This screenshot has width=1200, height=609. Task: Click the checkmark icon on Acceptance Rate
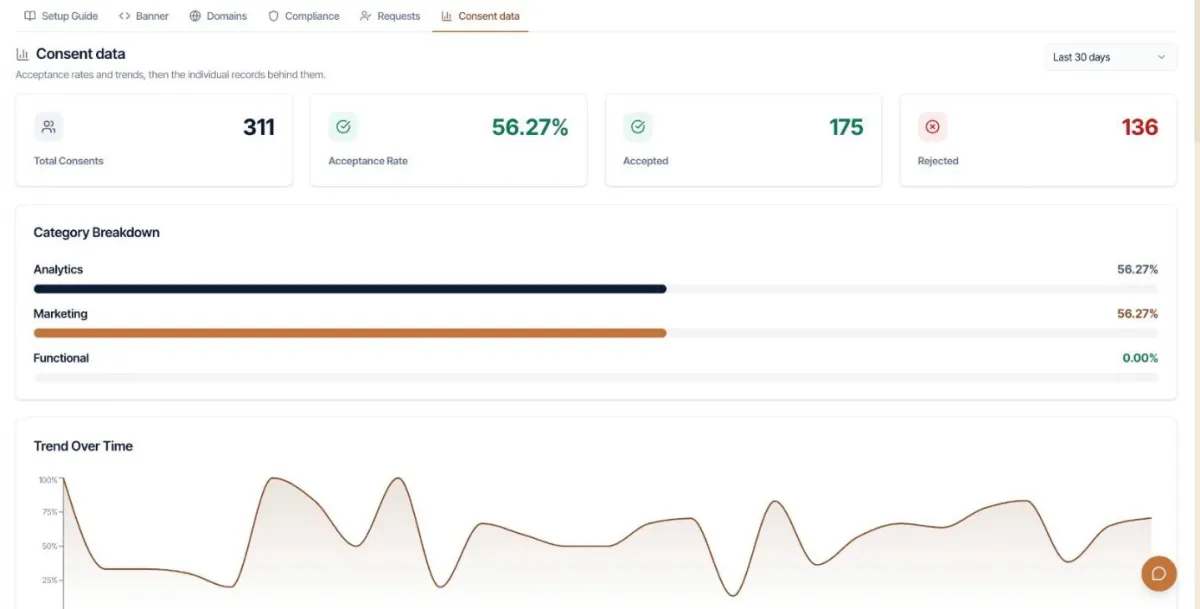tap(343, 127)
